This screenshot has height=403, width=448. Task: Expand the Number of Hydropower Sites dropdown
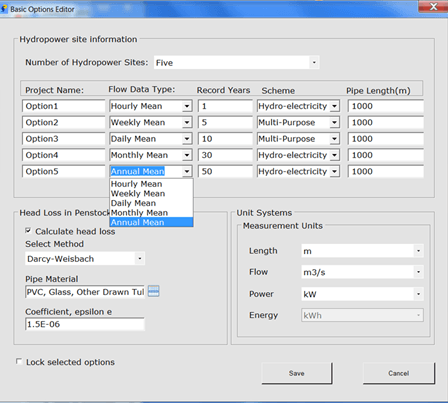pos(314,62)
